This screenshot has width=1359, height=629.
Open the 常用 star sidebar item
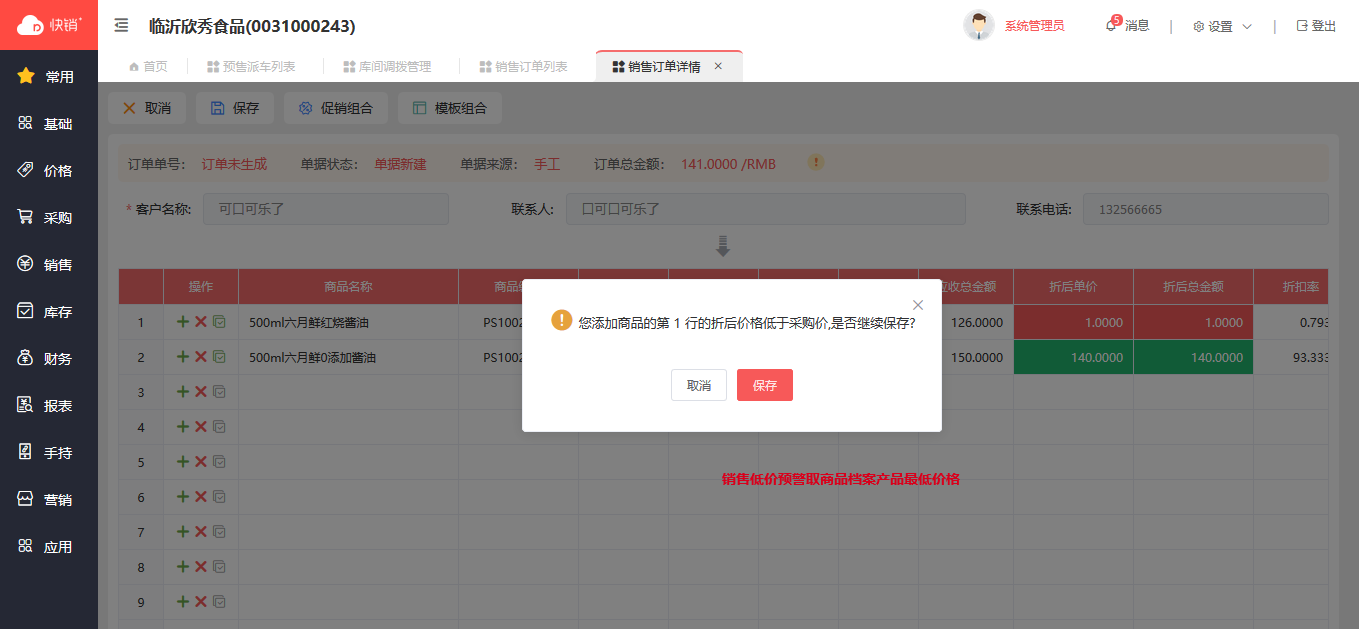click(x=49, y=76)
